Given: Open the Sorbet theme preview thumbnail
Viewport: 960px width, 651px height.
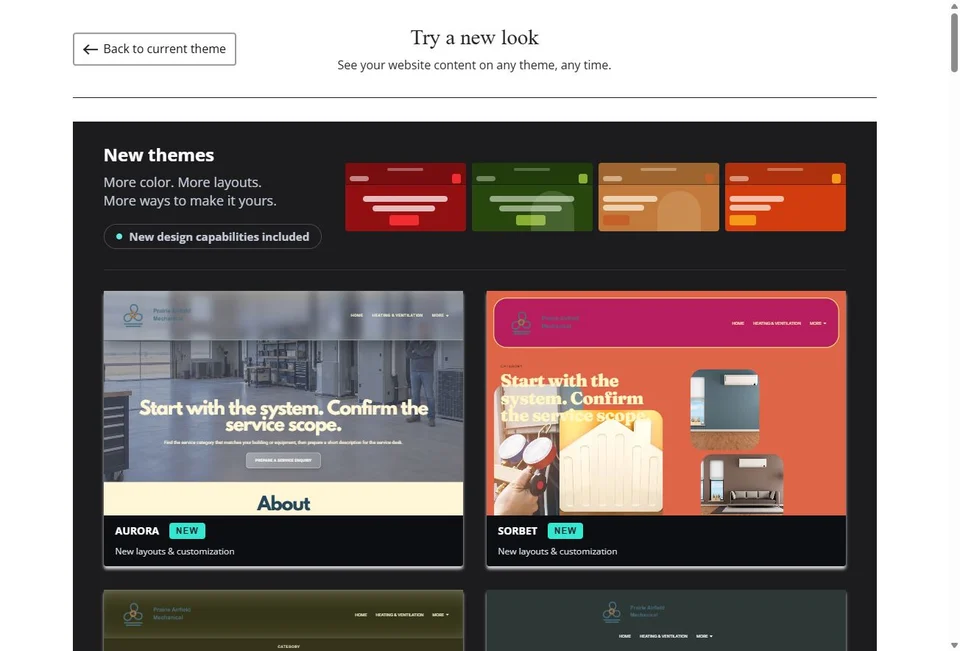Looking at the screenshot, I should 666,403.
